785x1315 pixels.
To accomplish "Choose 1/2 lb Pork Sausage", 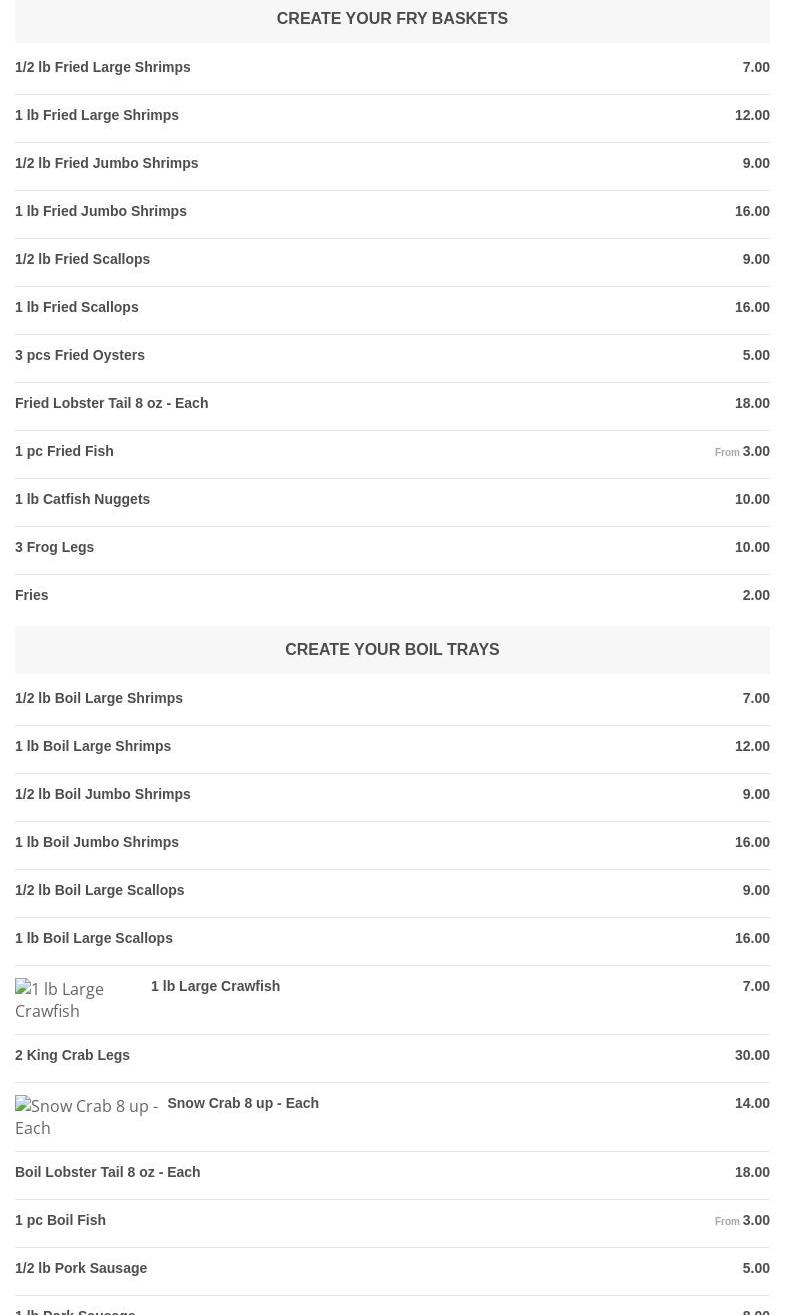I will click(x=81, y=1268).
